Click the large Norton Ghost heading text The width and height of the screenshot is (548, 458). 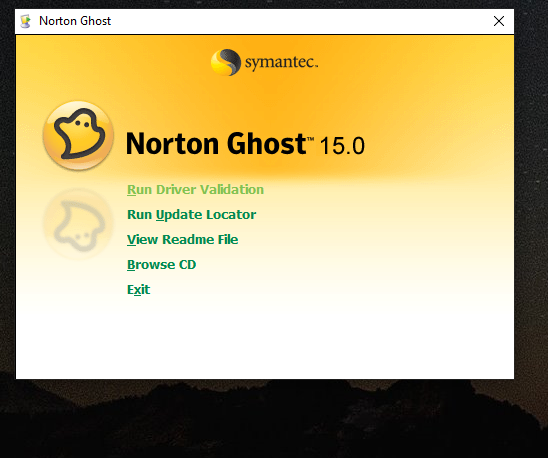pos(216,143)
